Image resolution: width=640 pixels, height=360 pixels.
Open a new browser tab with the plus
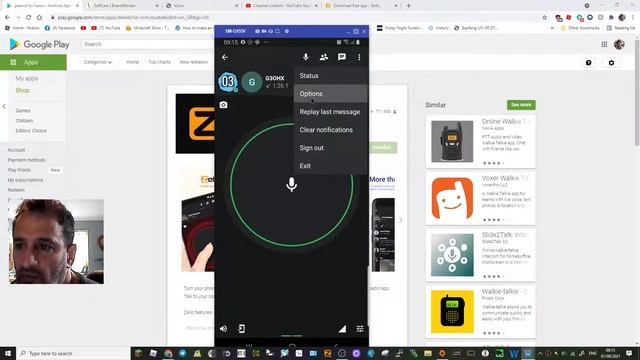coord(408,6)
